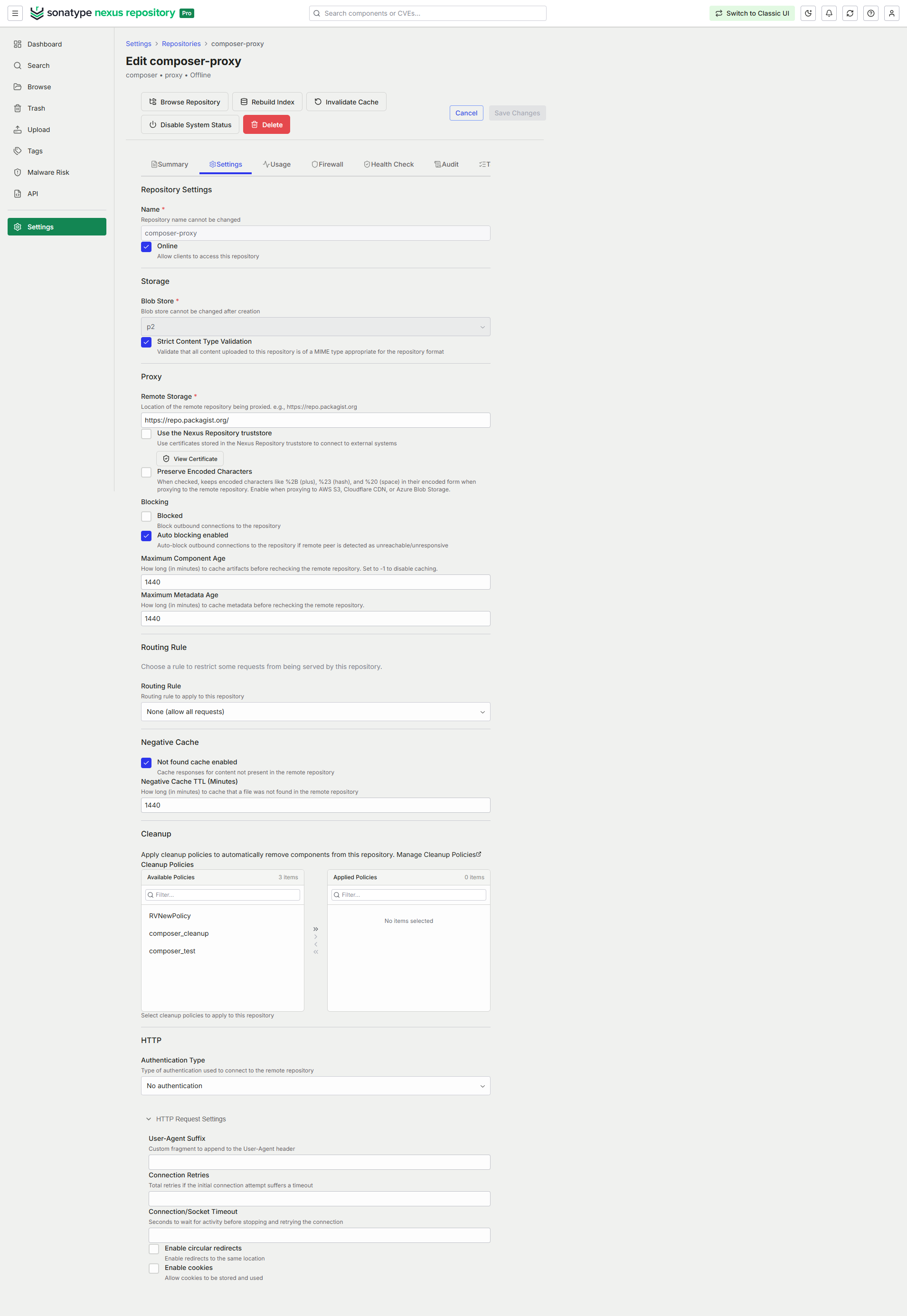Image resolution: width=907 pixels, height=1316 pixels.
Task: Toggle Strict Content Type Validation checkbox
Action: pyautogui.click(x=146, y=342)
